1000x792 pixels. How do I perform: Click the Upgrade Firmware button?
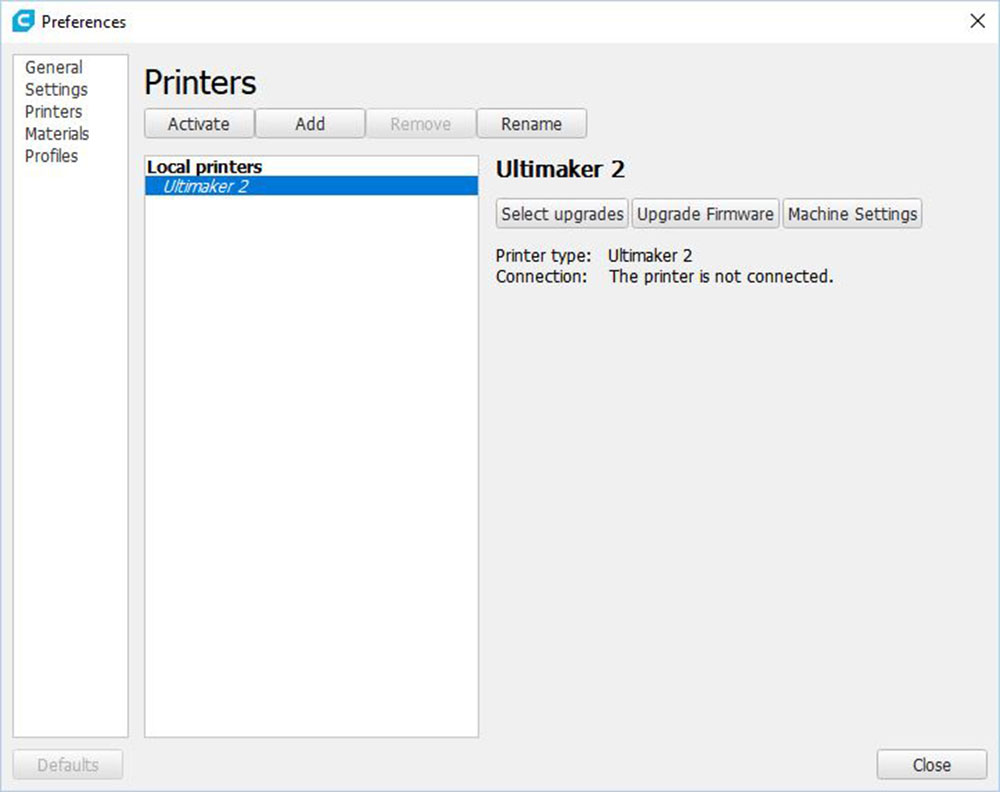click(x=705, y=214)
